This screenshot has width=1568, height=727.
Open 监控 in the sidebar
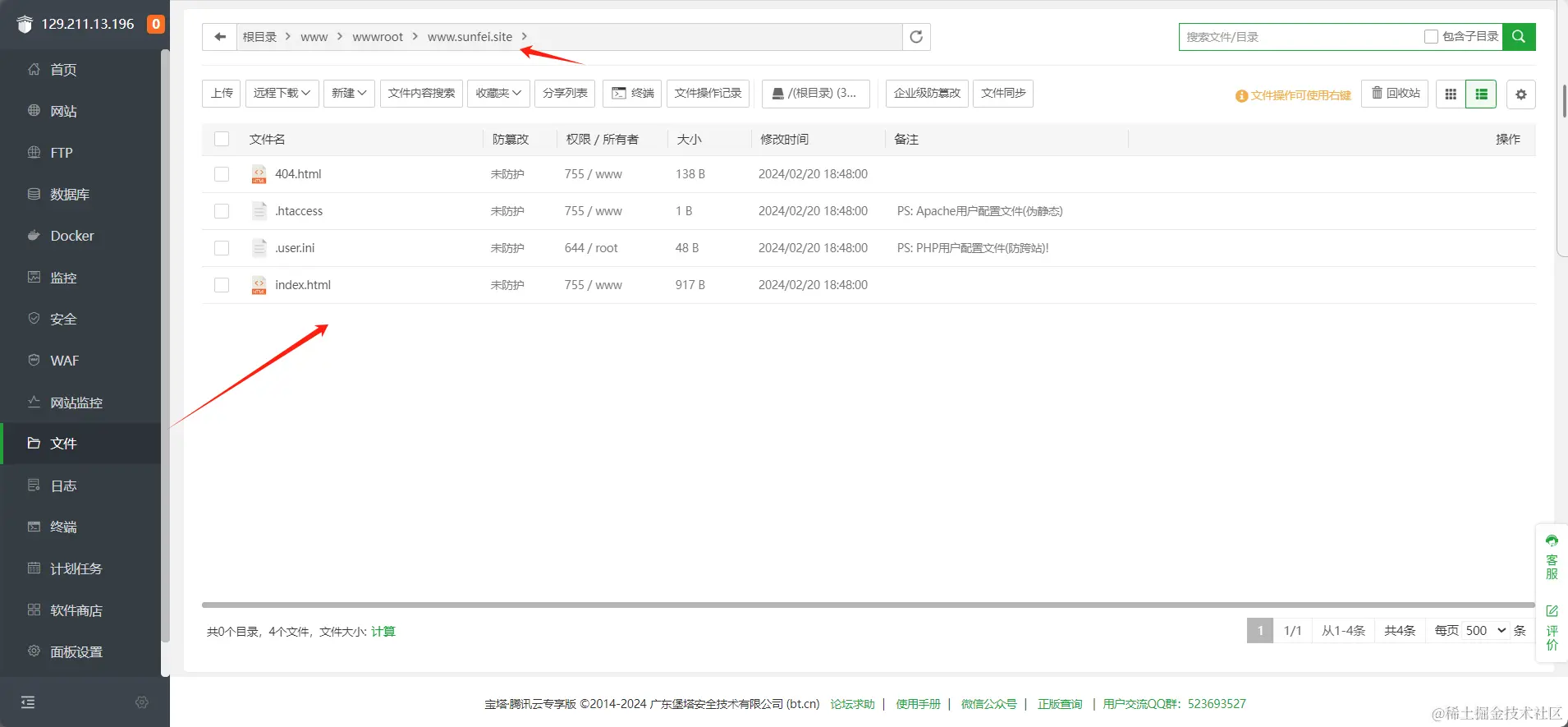82,278
